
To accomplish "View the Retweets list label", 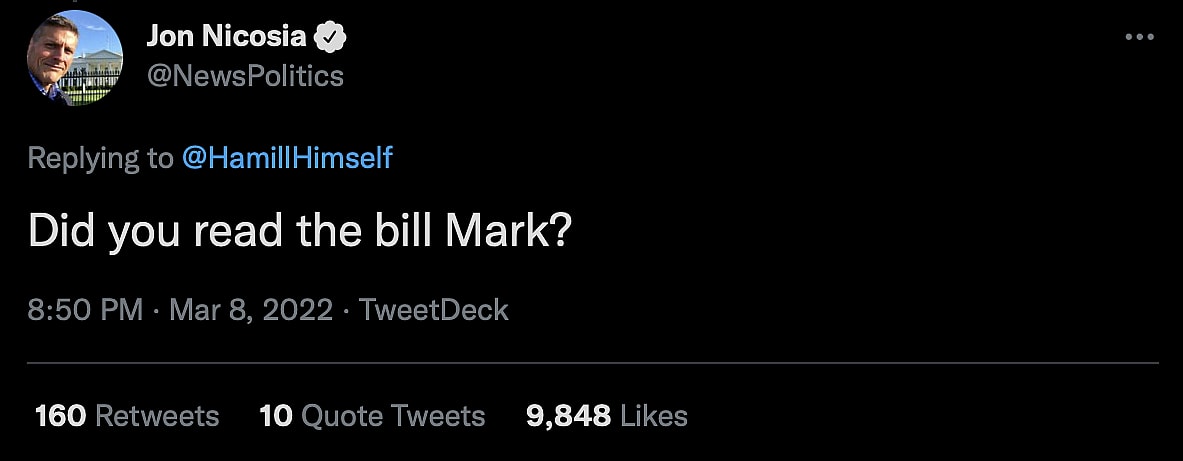I will click(x=156, y=416).
